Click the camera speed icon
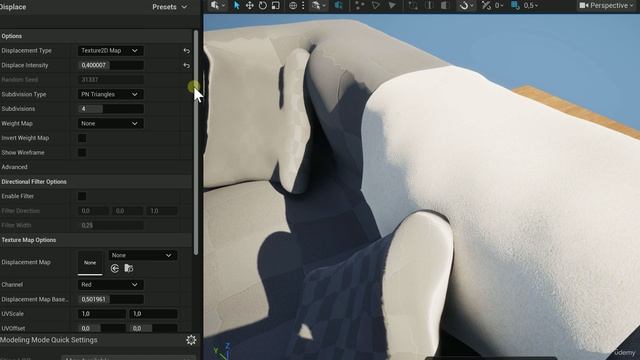 pos(516,6)
